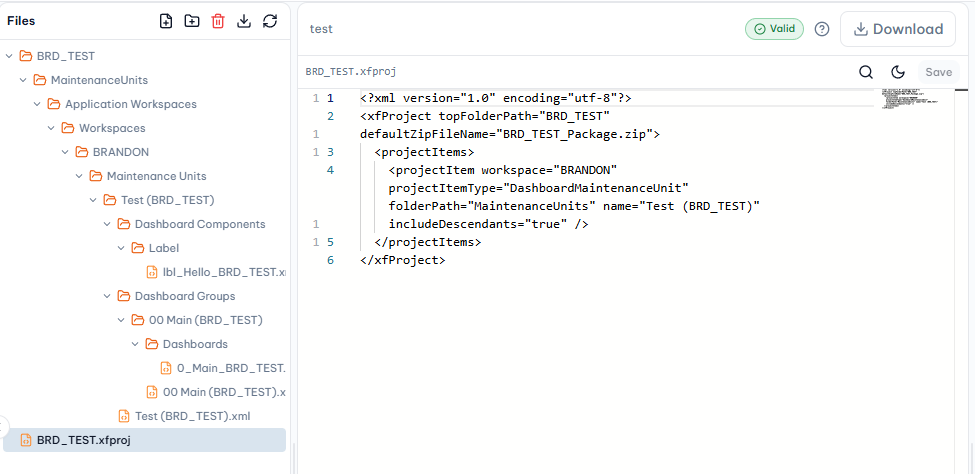The height and width of the screenshot is (474, 975).
Task: Select BRD_TEST.xfproj in file tree
Action: pyautogui.click(x=144, y=440)
